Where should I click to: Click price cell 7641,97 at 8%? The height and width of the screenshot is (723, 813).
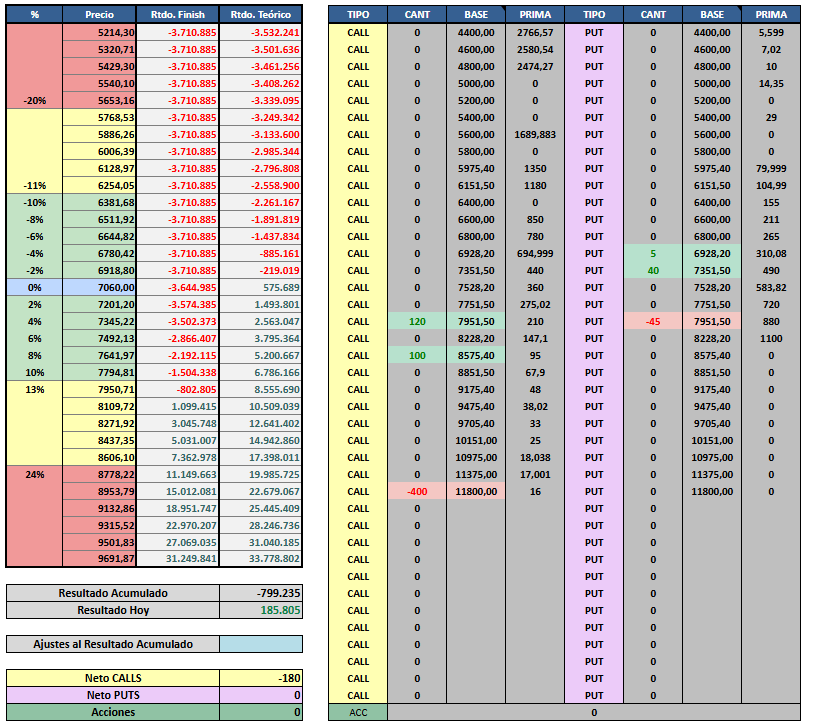[x=99, y=355]
